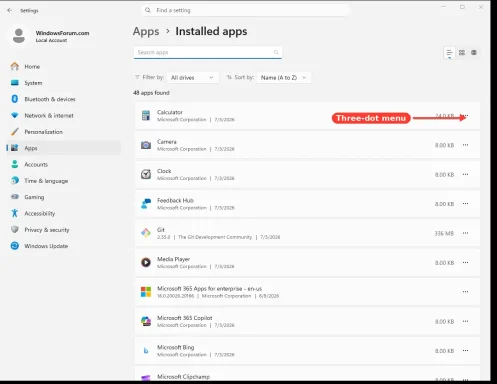Image resolution: width=497 pixels, height=384 pixels.
Task: Click the Clock app icon
Action: click(x=146, y=174)
